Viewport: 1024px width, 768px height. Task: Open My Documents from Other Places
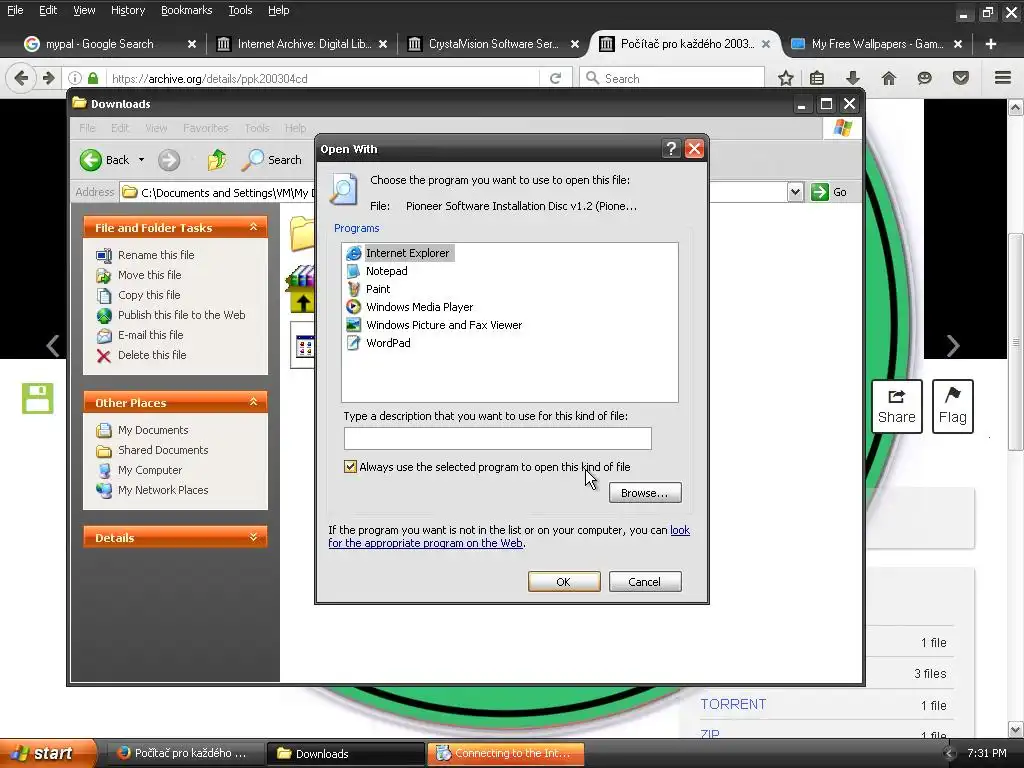tap(153, 430)
